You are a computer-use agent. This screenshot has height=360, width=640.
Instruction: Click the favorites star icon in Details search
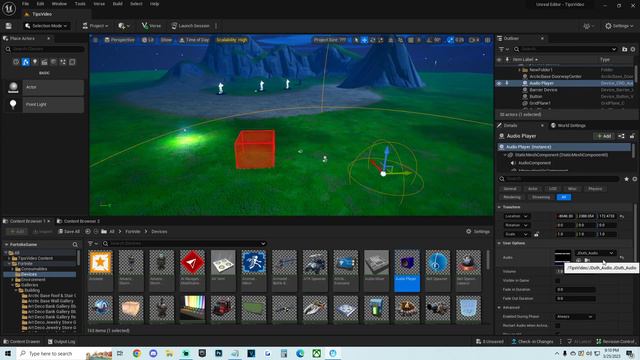pos(626,179)
